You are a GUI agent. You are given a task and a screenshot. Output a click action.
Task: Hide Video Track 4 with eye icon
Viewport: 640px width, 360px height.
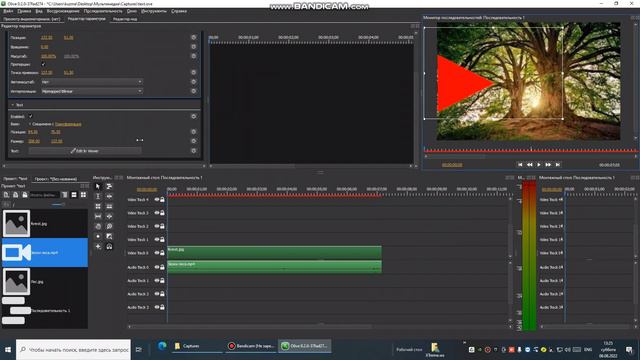coord(157,200)
